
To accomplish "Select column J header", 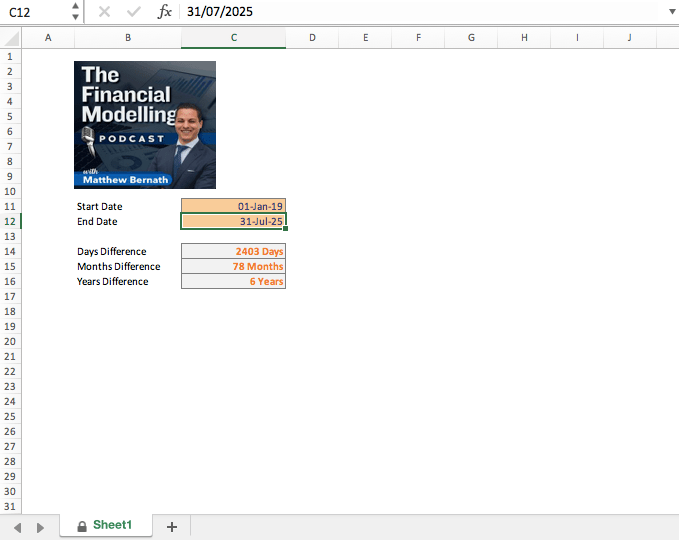I will point(630,38).
